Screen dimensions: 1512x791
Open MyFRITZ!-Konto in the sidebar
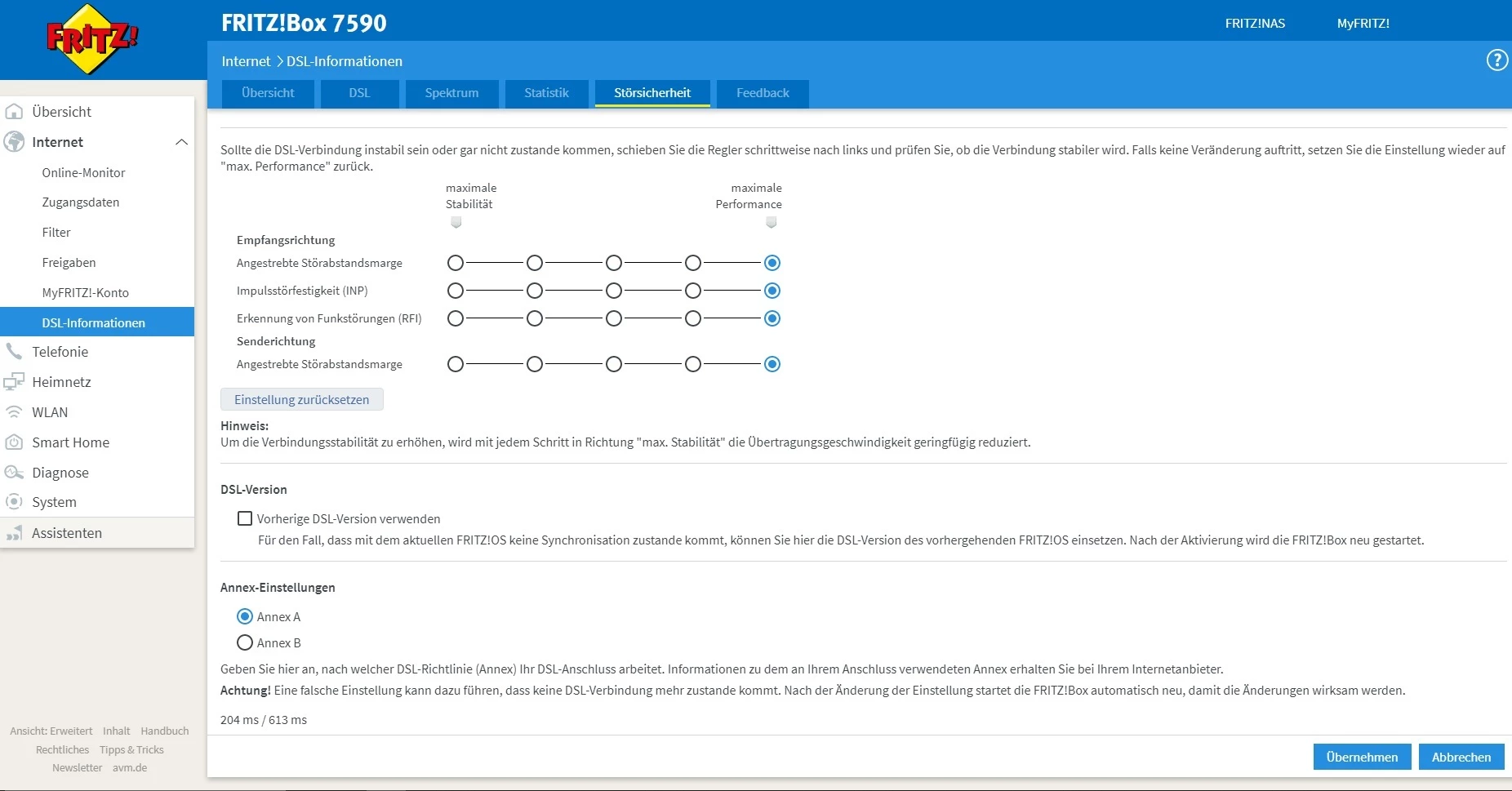click(97, 293)
